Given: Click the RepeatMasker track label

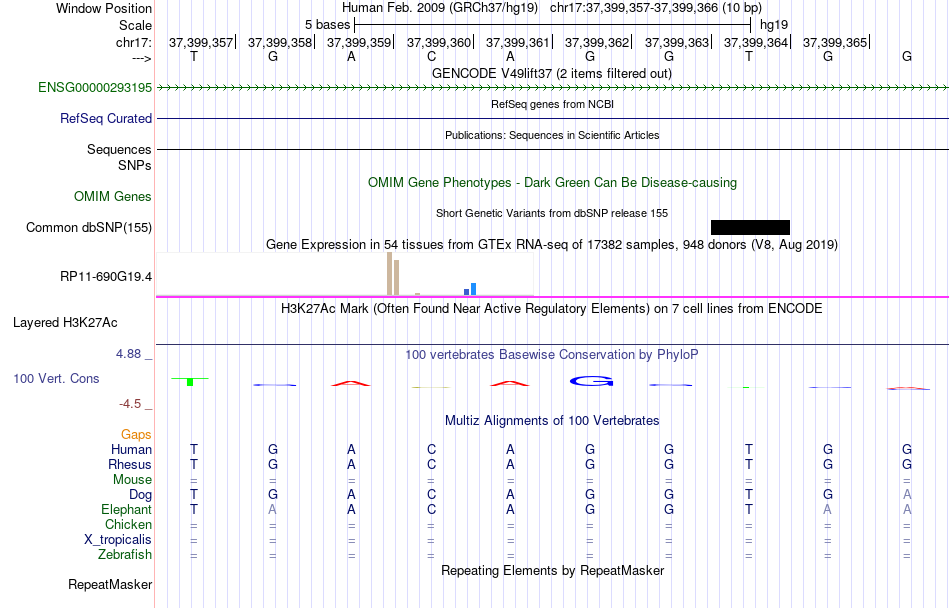Looking at the screenshot, I should point(110,584).
